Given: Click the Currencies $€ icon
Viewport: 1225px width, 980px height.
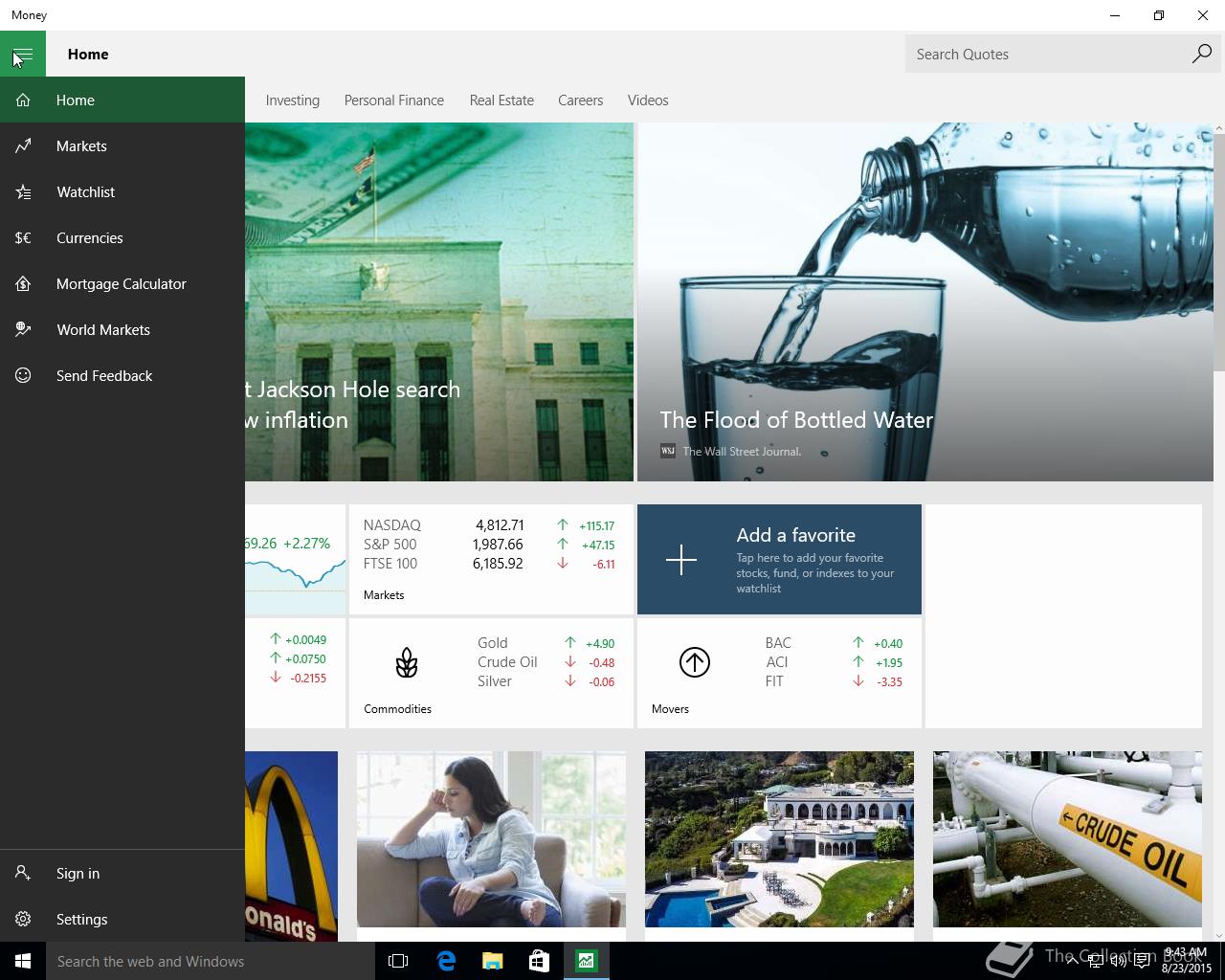Looking at the screenshot, I should 23,238.
